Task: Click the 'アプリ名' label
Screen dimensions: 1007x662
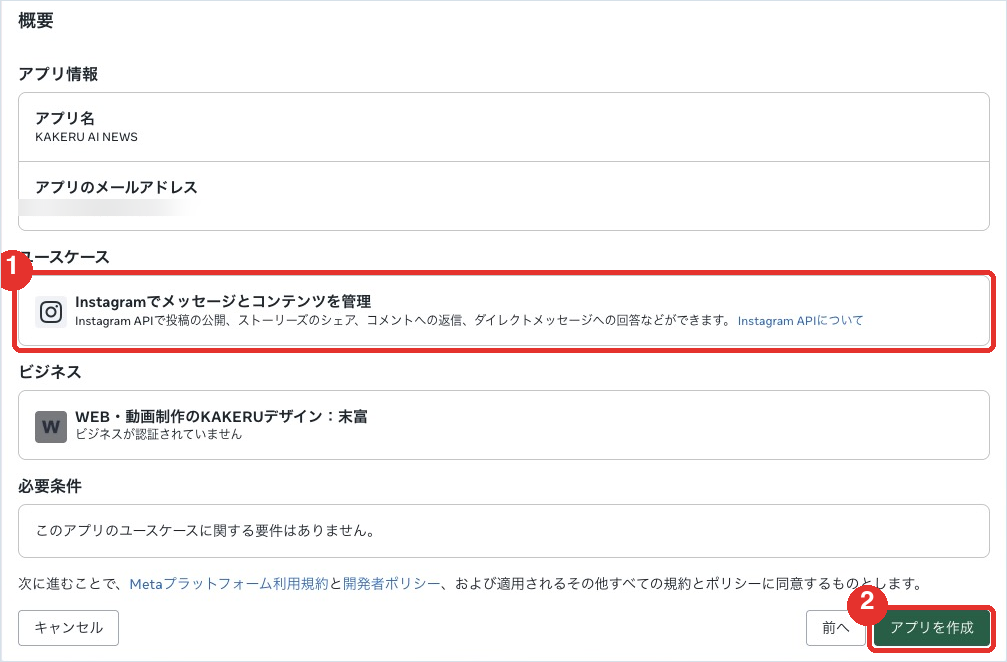Action: point(65,118)
